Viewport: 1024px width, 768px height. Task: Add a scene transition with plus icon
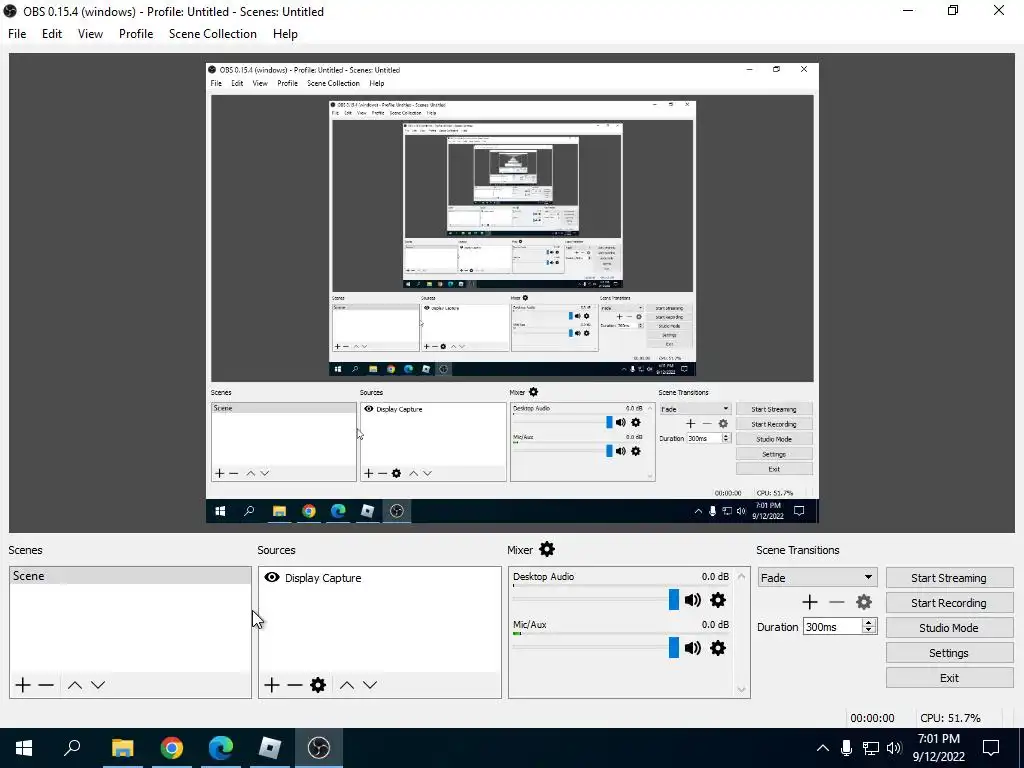point(810,602)
